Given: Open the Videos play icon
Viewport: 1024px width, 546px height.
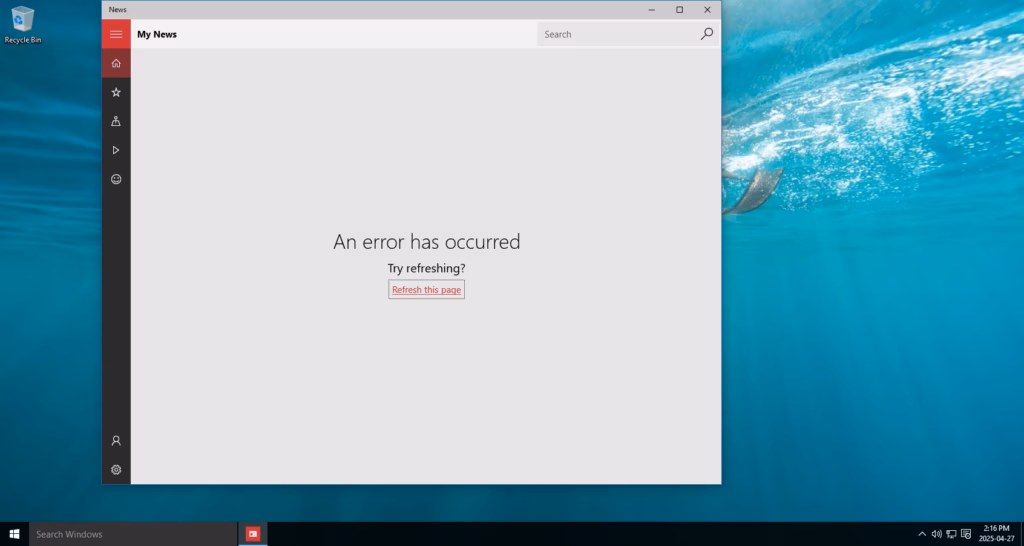Looking at the screenshot, I should (116, 150).
